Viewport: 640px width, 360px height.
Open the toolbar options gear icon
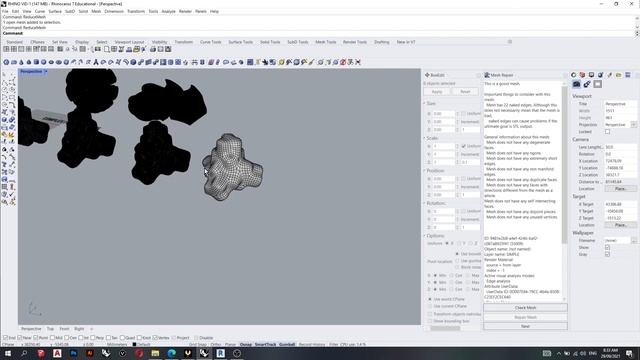pos(510,42)
